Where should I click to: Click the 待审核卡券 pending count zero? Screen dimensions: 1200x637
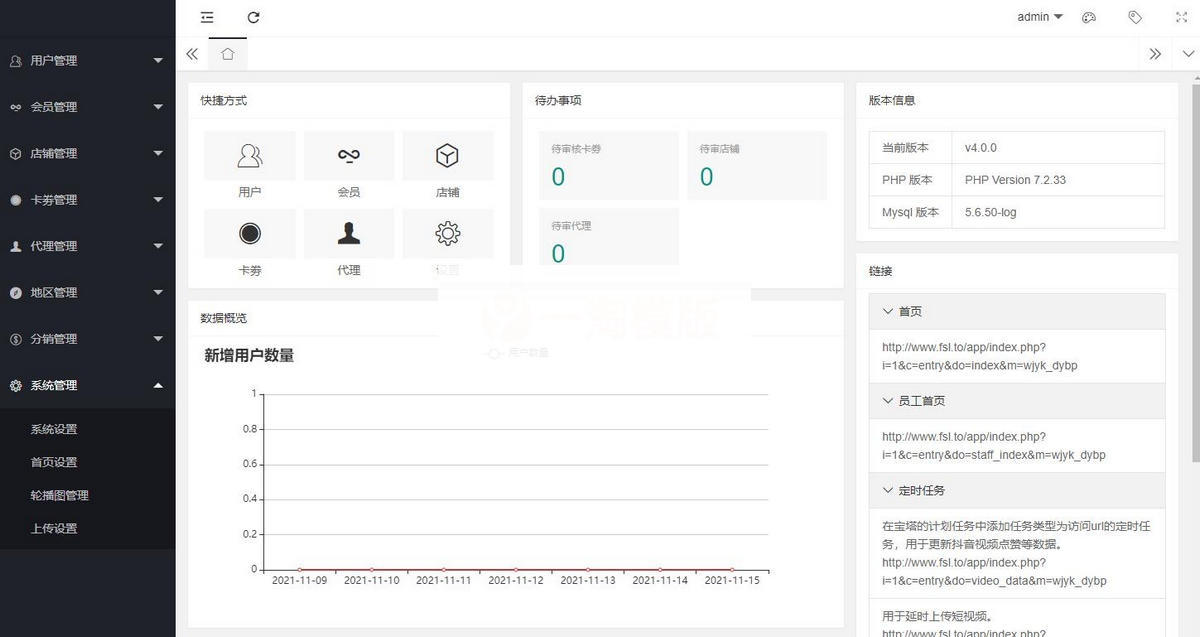(558, 176)
